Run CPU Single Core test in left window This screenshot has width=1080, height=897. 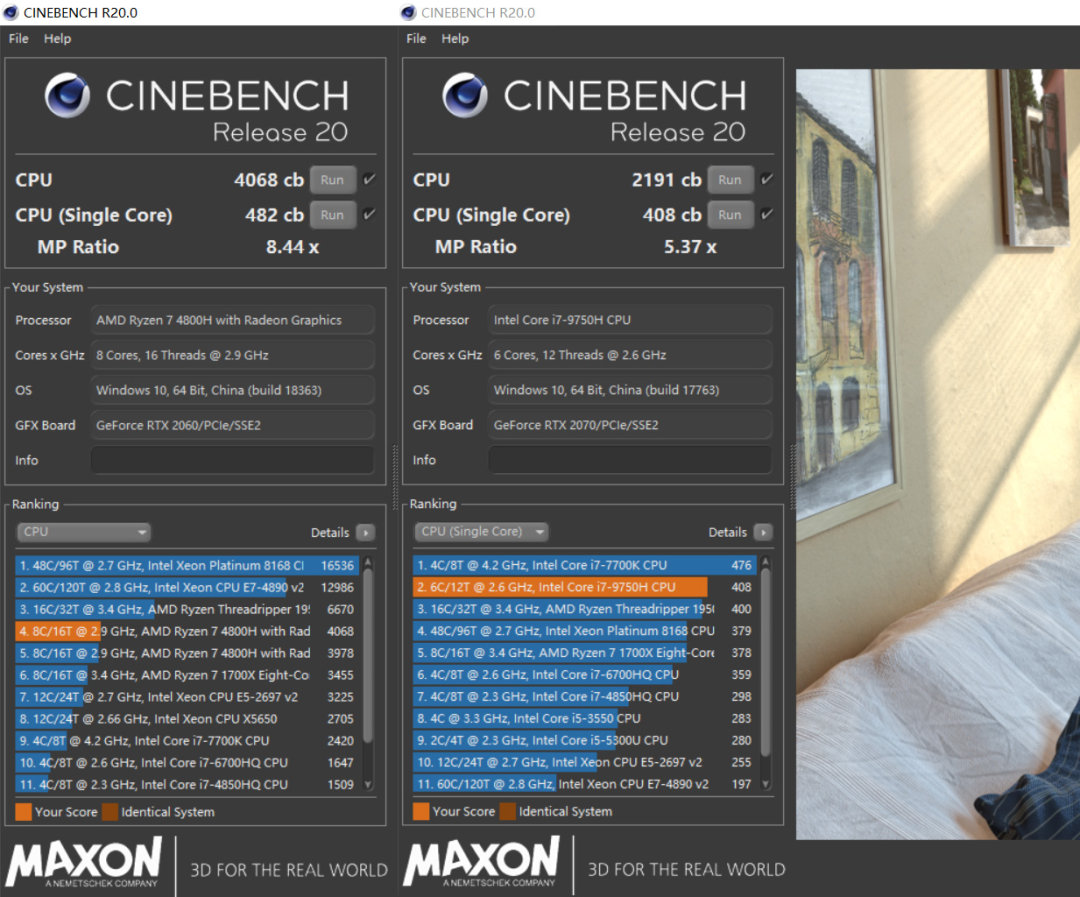(x=333, y=214)
